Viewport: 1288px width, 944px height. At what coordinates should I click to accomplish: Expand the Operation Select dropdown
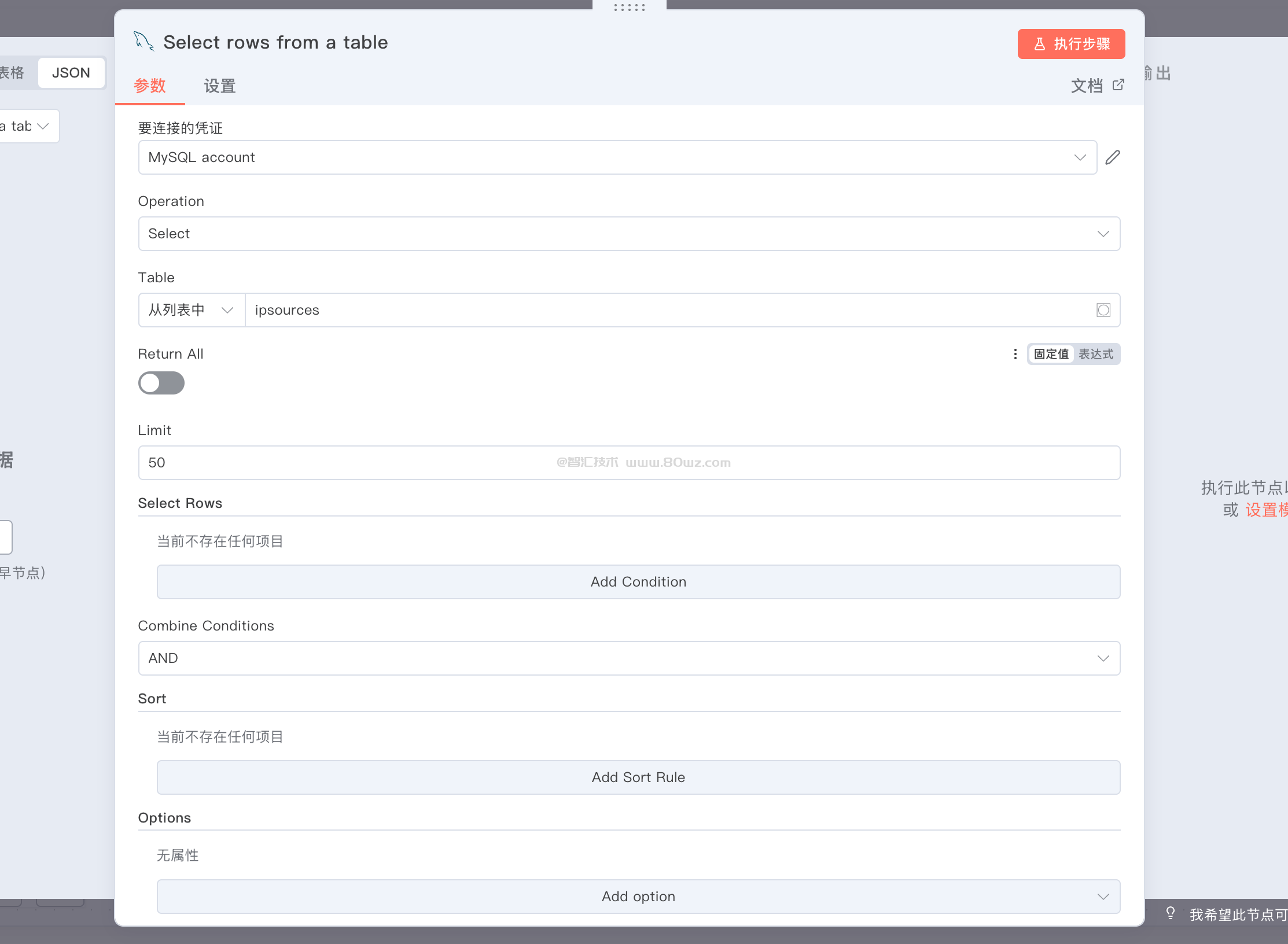tap(629, 234)
